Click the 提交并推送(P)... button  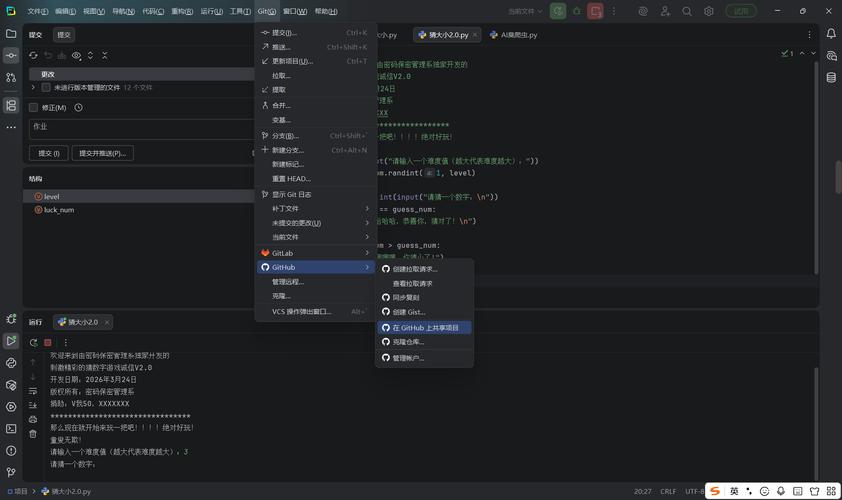tap(103, 153)
